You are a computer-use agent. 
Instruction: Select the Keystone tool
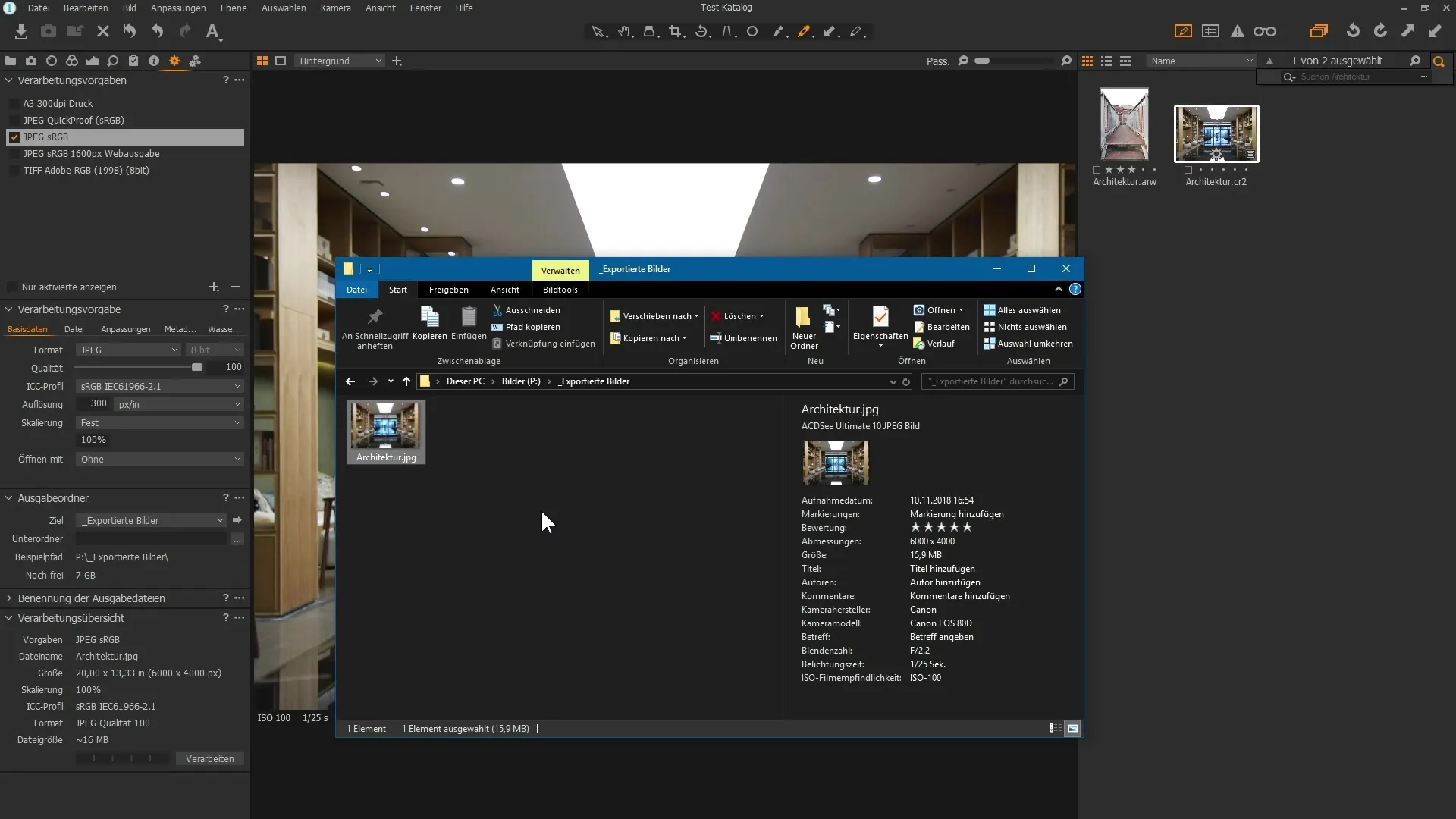pos(729,31)
